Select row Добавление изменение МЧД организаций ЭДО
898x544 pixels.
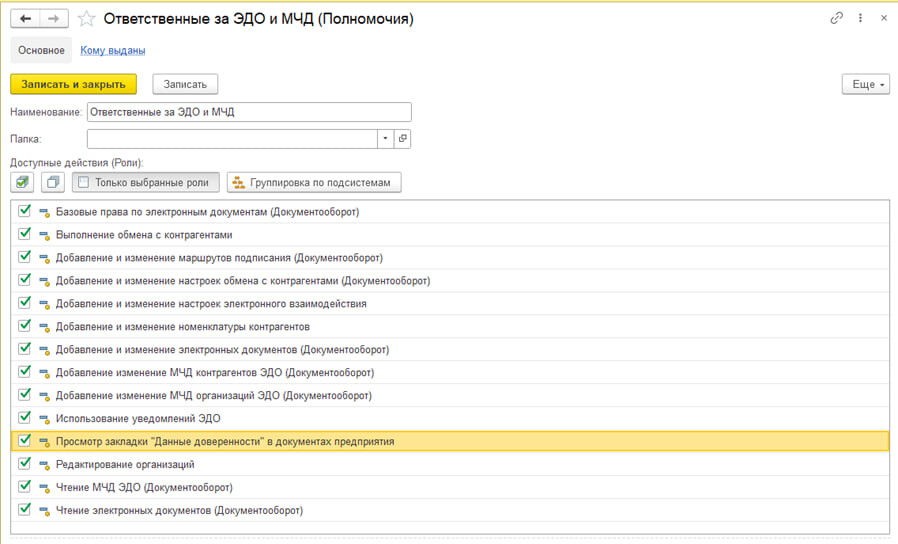coord(450,396)
